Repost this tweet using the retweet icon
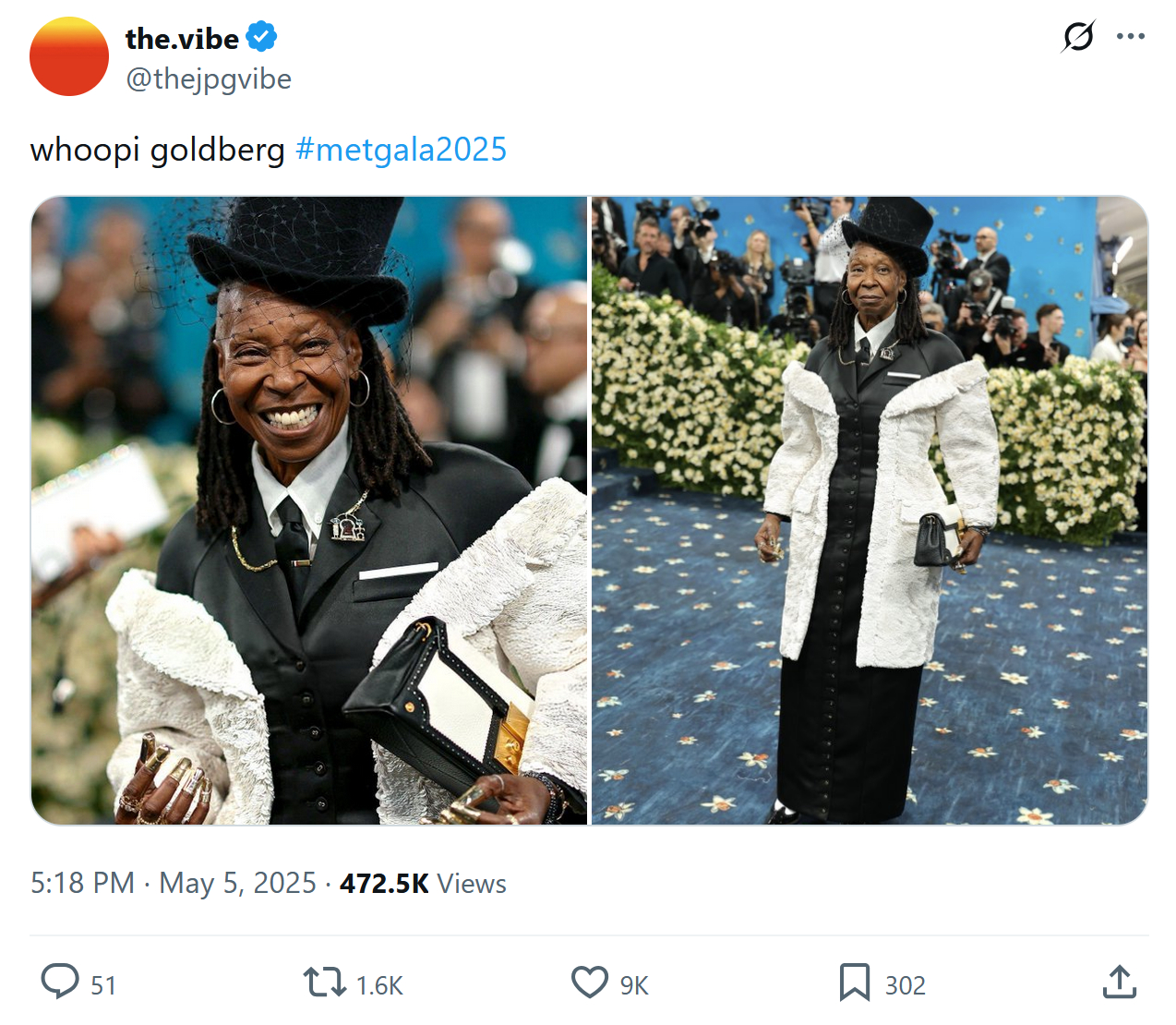 pyautogui.click(x=325, y=983)
